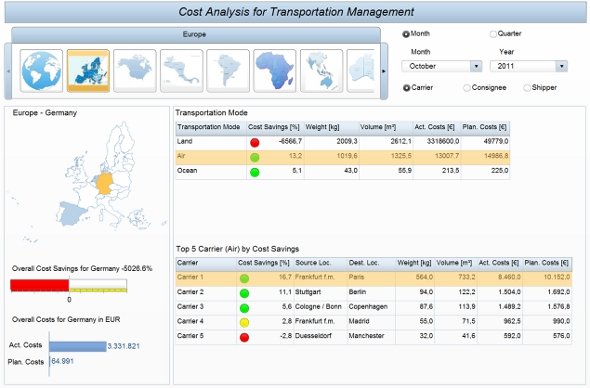Select the World globe region icon
The image size is (590, 388).
tap(41, 71)
